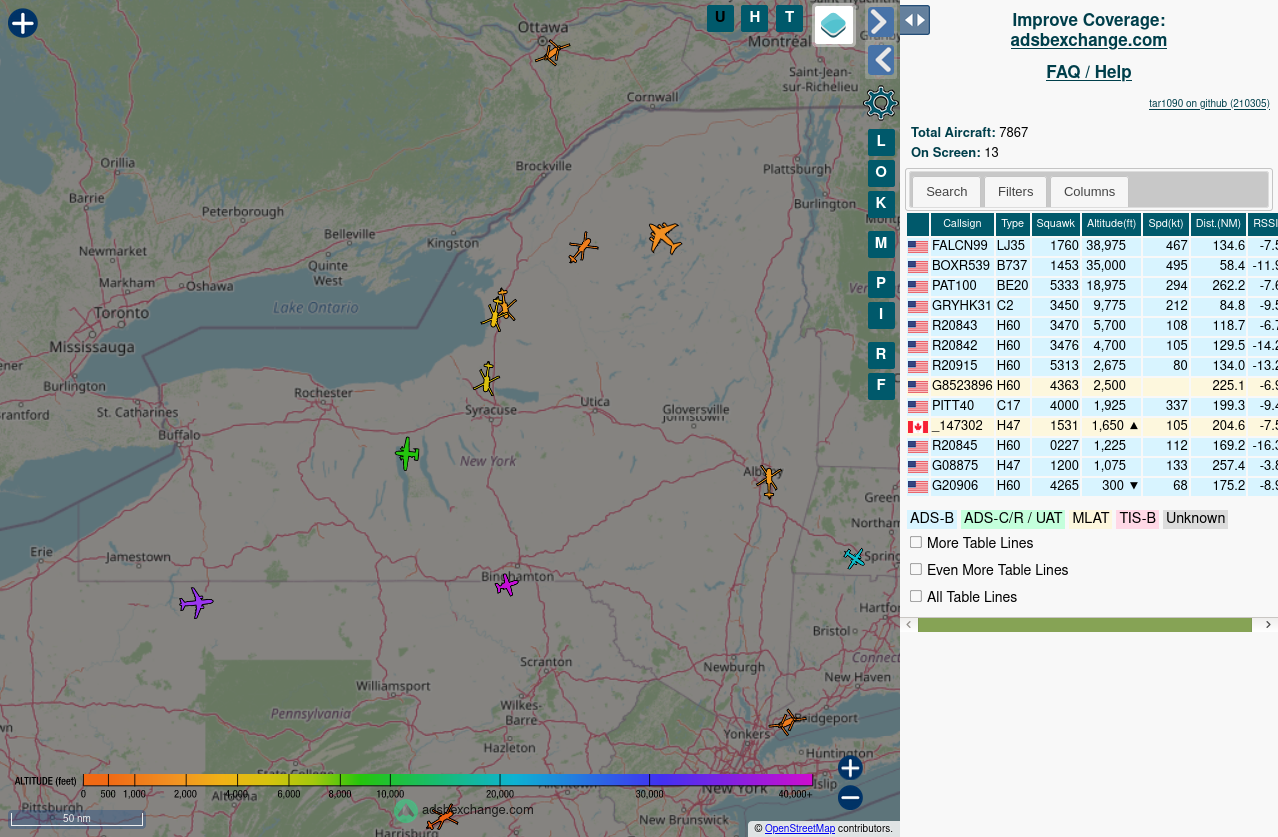This screenshot has width=1278, height=837.
Task: Select the green plane icon west of New York label
Action: point(407,453)
